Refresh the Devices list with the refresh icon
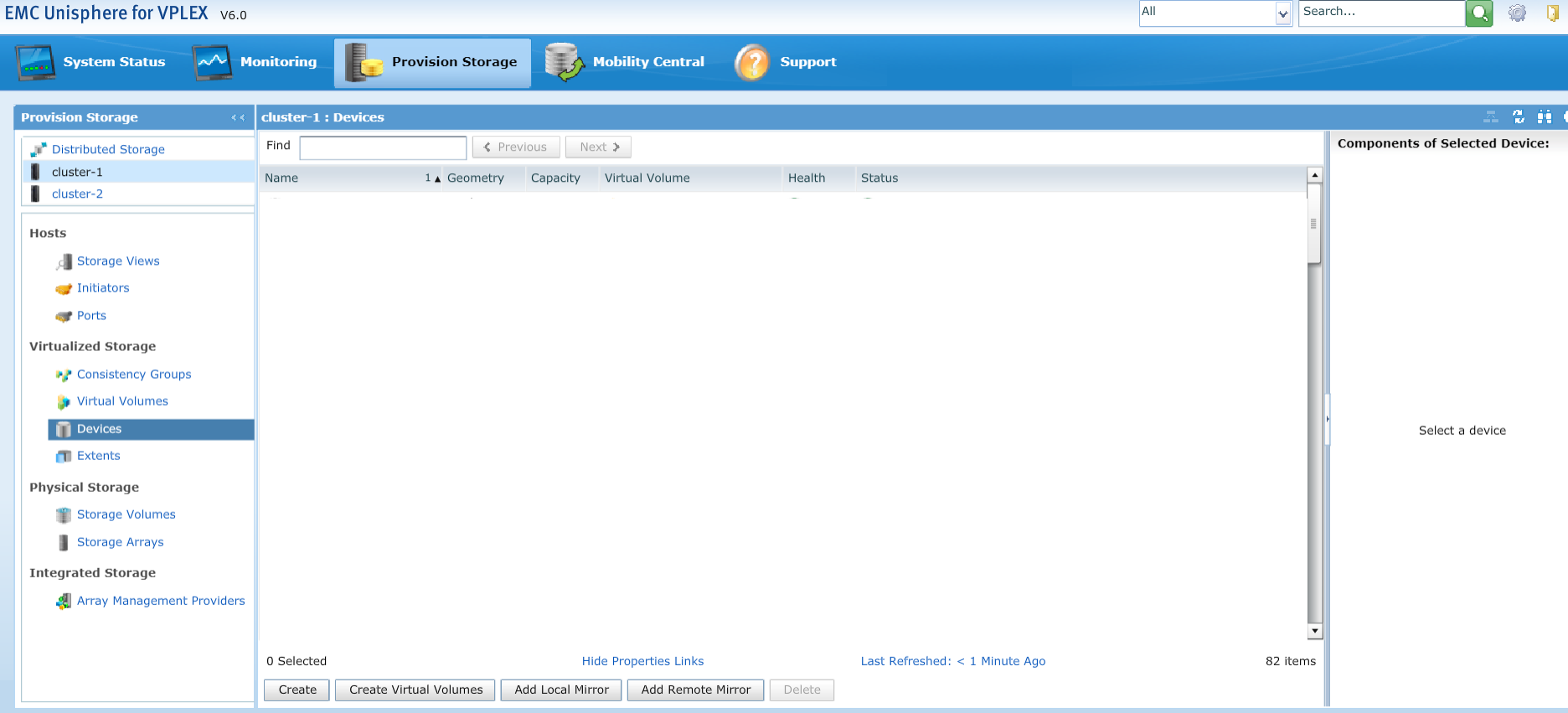This screenshot has width=1568, height=713. 1519,117
